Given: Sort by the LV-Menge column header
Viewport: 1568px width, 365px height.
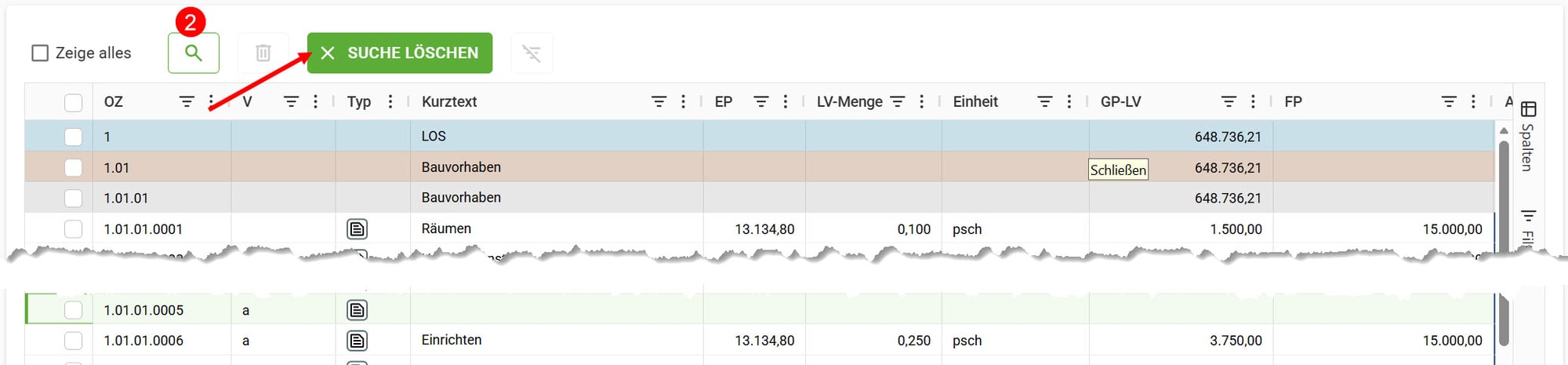Looking at the screenshot, I should click(850, 102).
